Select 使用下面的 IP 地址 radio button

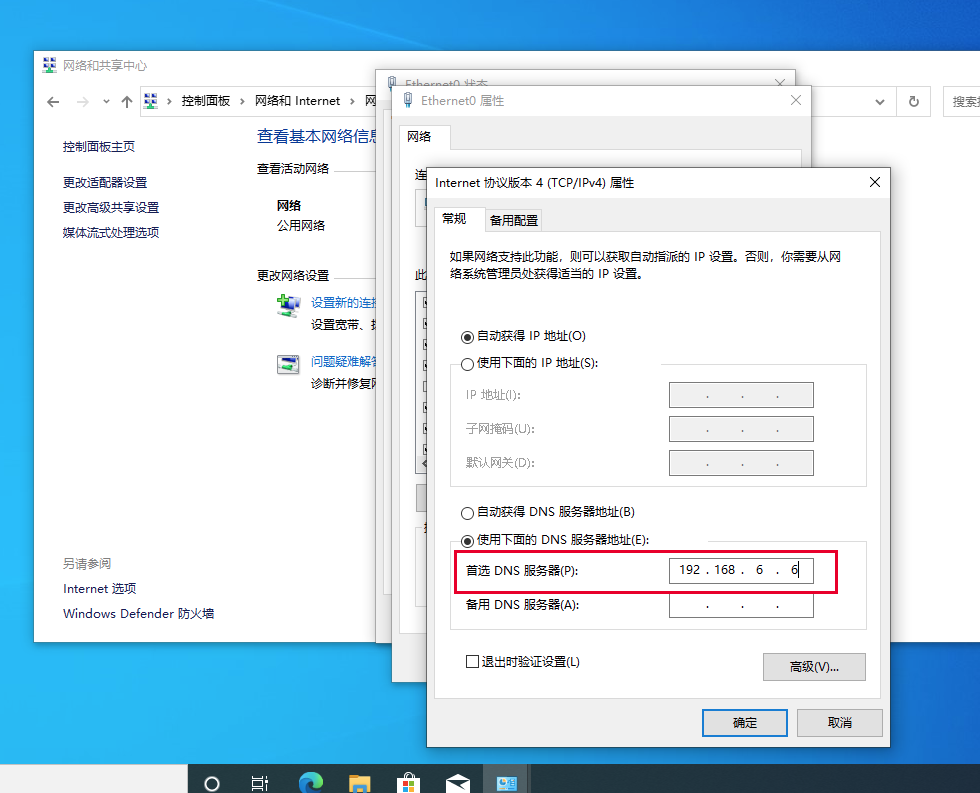click(467, 364)
